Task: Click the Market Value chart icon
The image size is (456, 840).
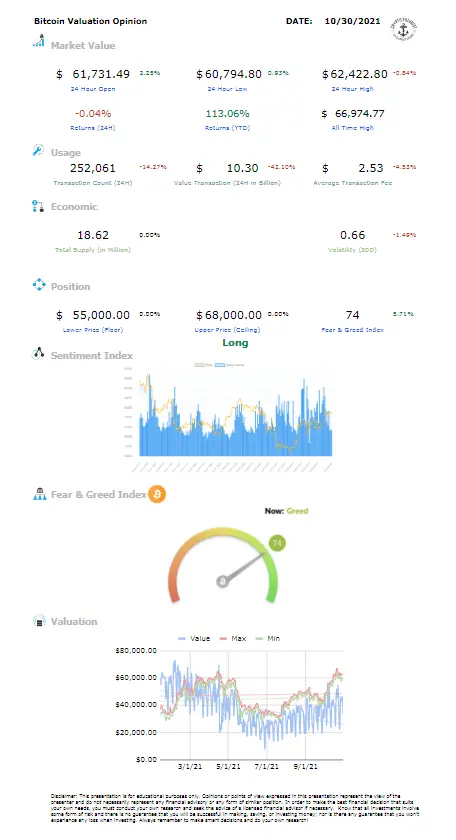Action: 38,41
